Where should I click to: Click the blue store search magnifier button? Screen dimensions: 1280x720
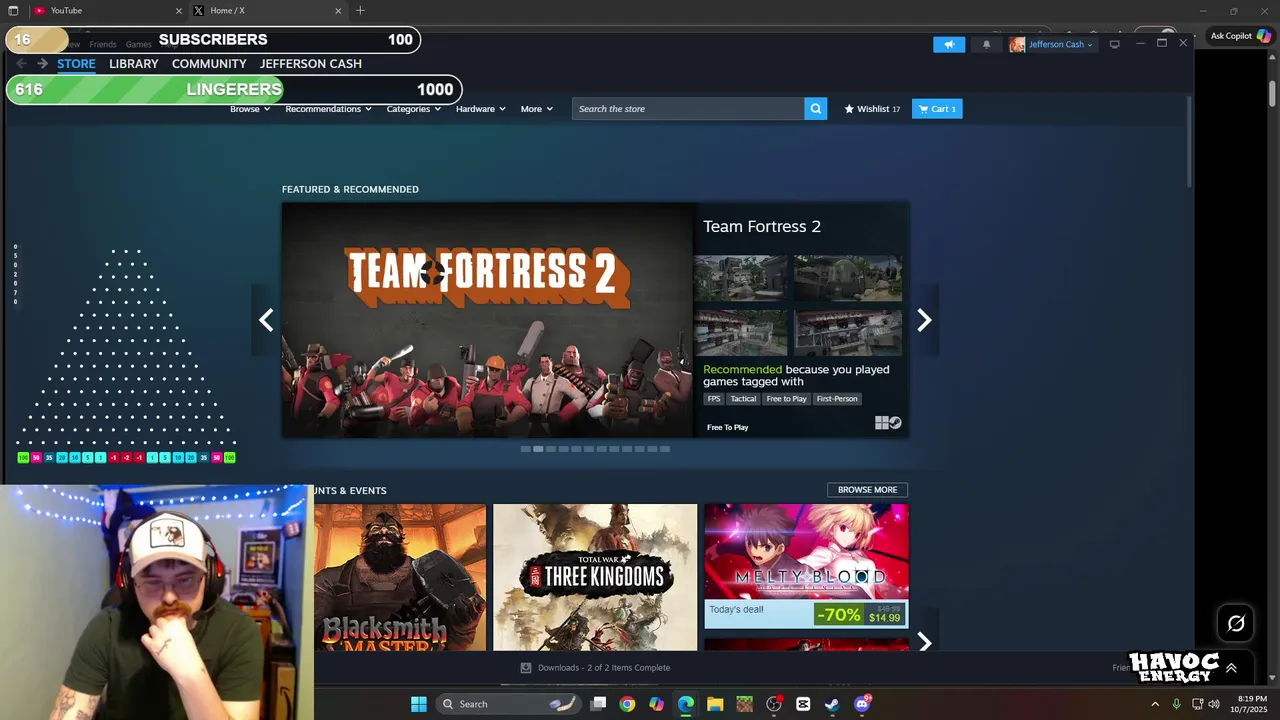816,109
